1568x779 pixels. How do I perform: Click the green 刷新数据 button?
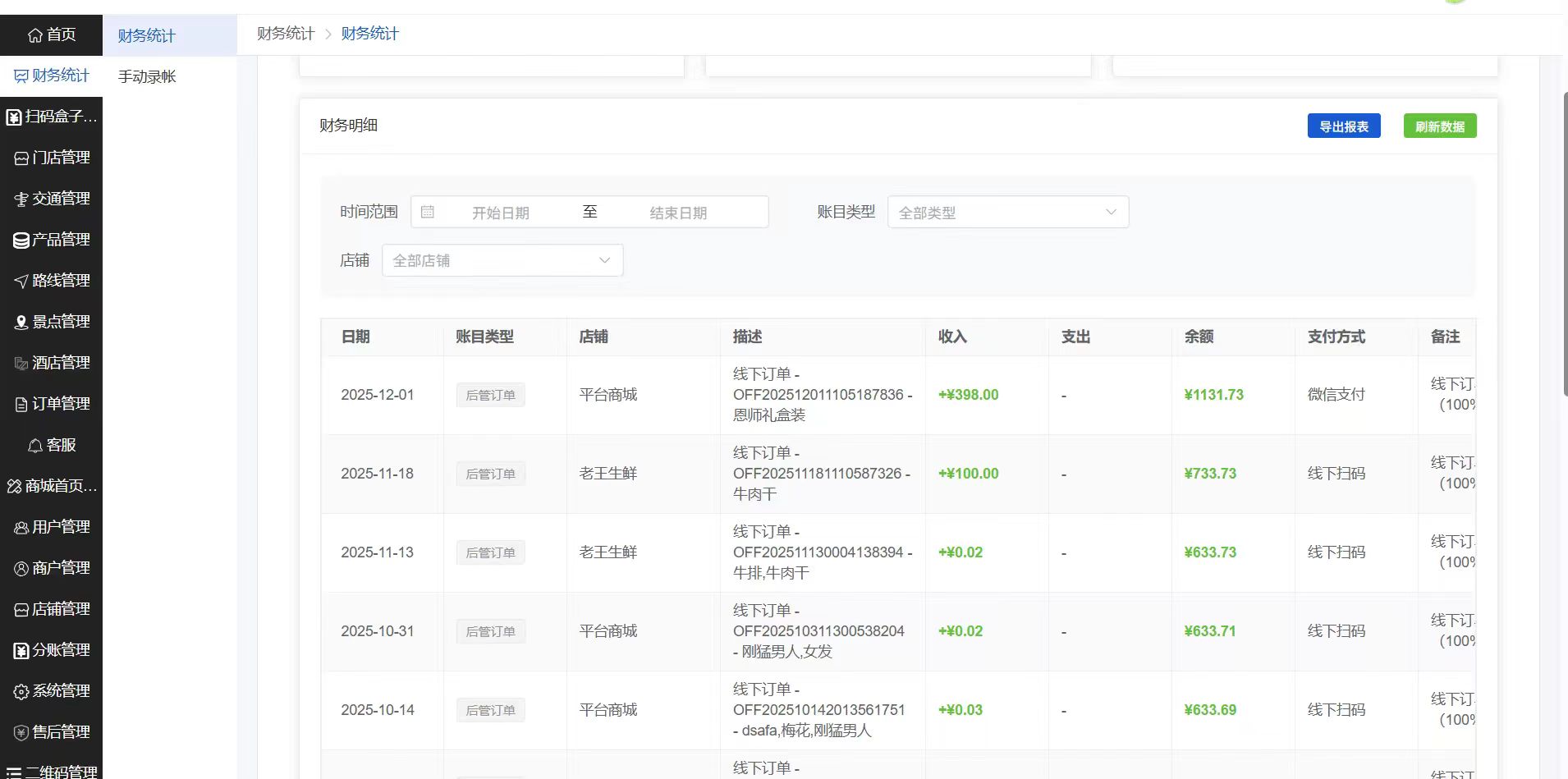(1439, 126)
